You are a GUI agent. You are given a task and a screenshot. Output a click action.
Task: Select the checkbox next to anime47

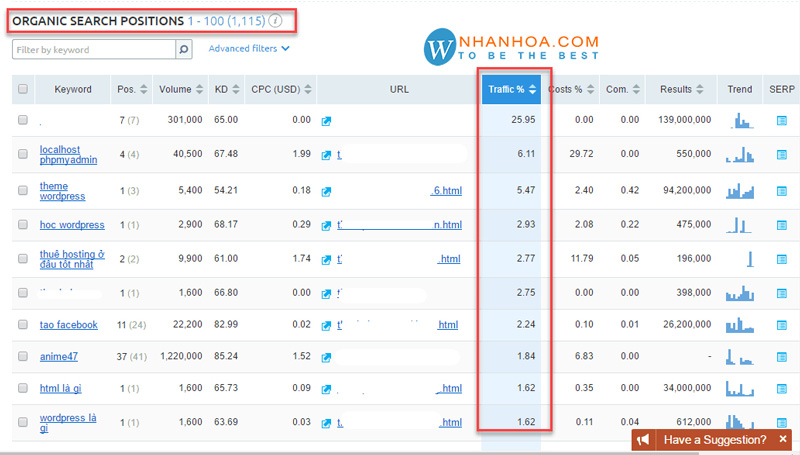[x=23, y=358]
